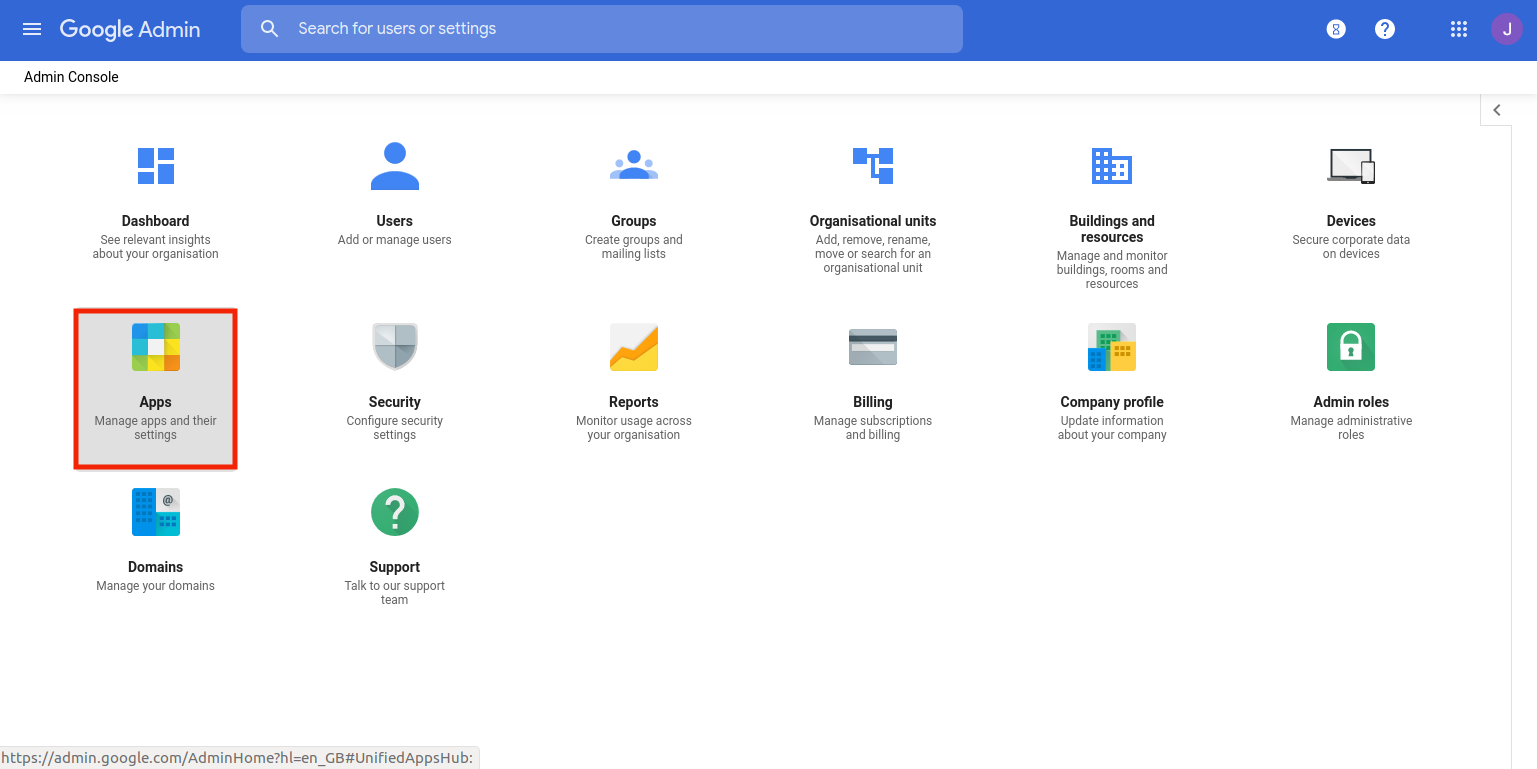Open the Reports chart icon
Viewport: 1537px width, 769px height.
(634, 347)
